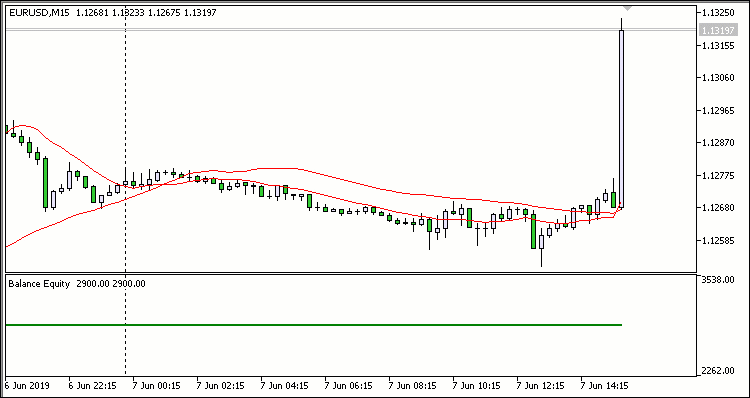Image resolution: width=750 pixels, height=398 pixels.
Task: Click the 1.13250 price axis label
Action: (x=717, y=13)
